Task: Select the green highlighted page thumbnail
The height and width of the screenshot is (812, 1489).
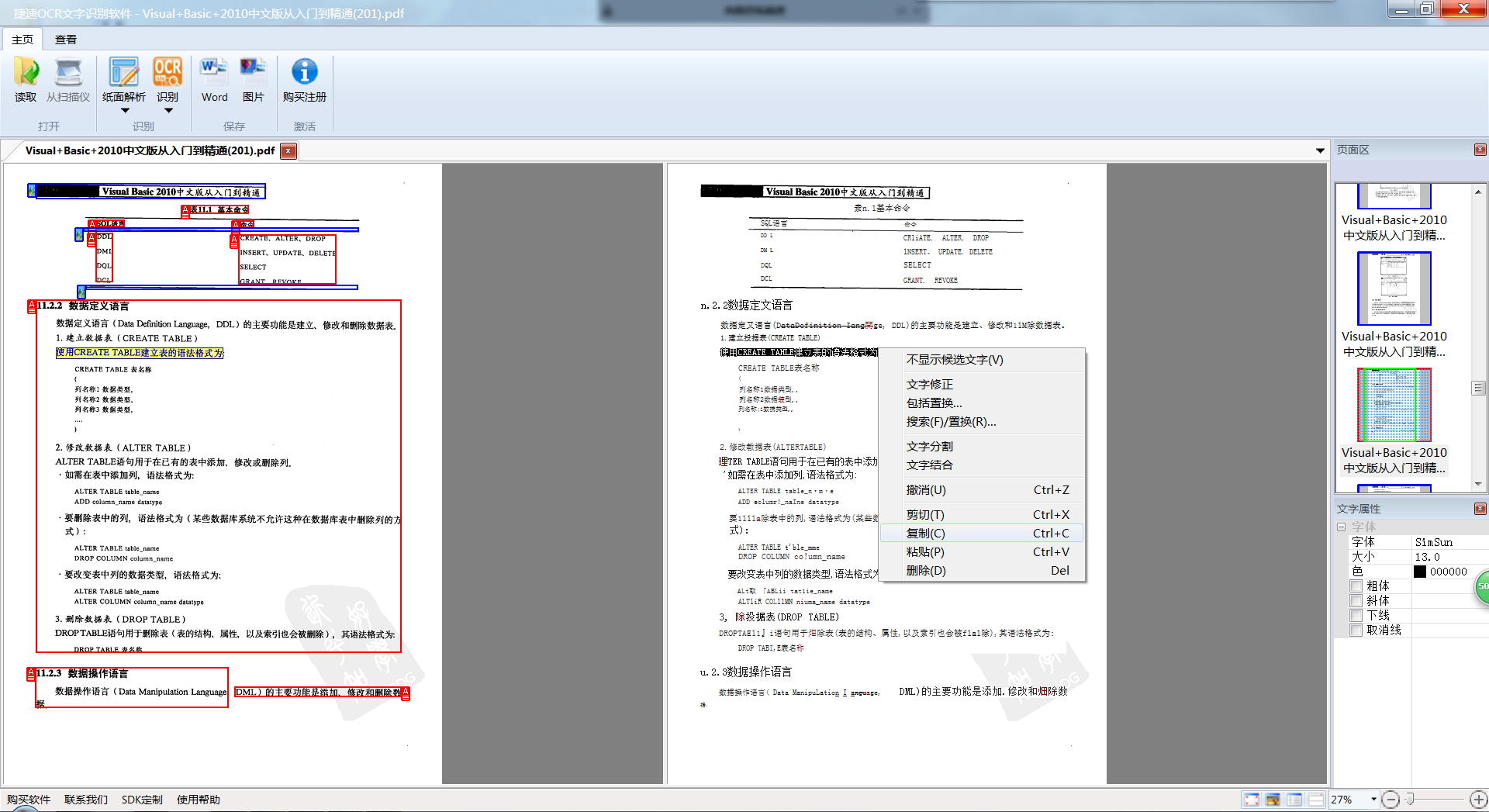Action: pyautogui.click(x=1394, y=405)
